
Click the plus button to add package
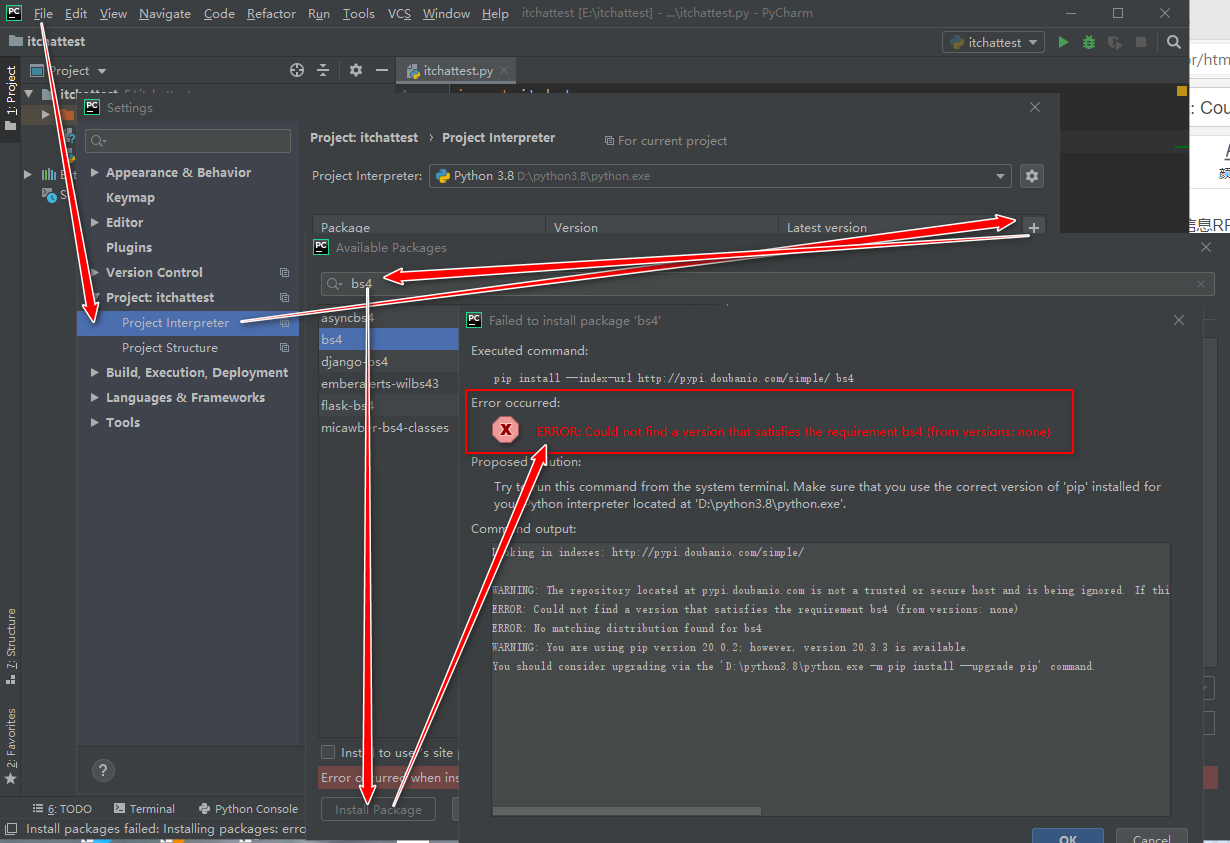point(1034,227)
